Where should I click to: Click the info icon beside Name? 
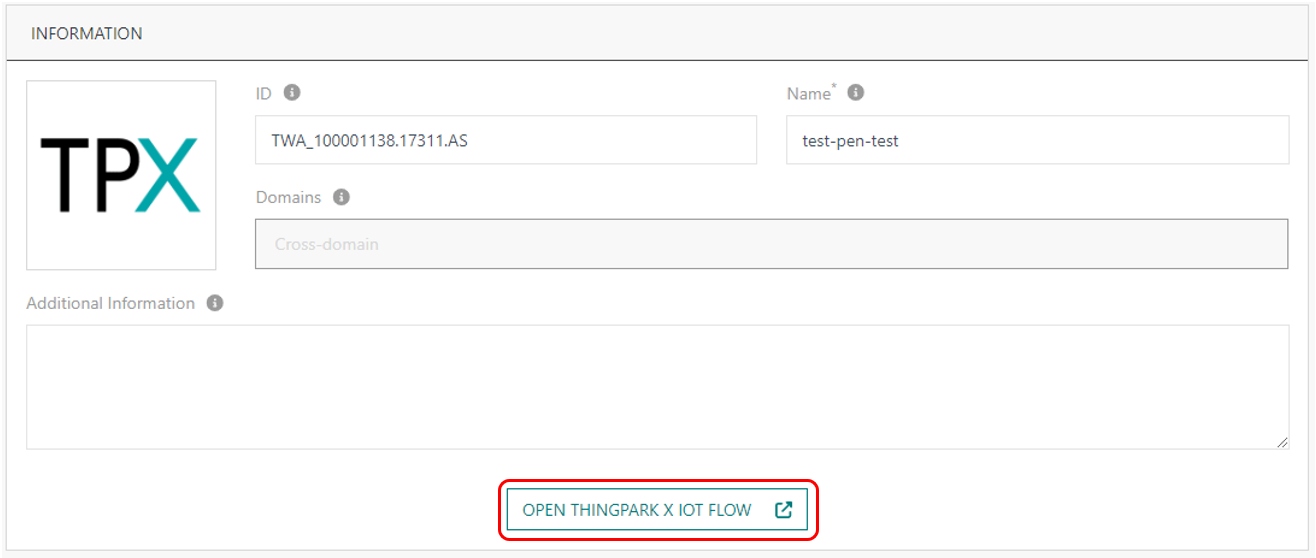tap(855, 92)
